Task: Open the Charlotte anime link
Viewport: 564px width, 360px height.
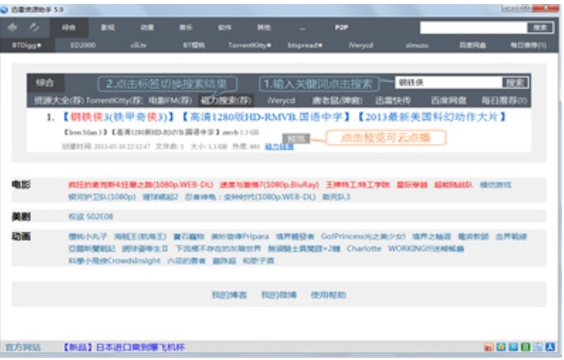Action: tap(364, 249)
